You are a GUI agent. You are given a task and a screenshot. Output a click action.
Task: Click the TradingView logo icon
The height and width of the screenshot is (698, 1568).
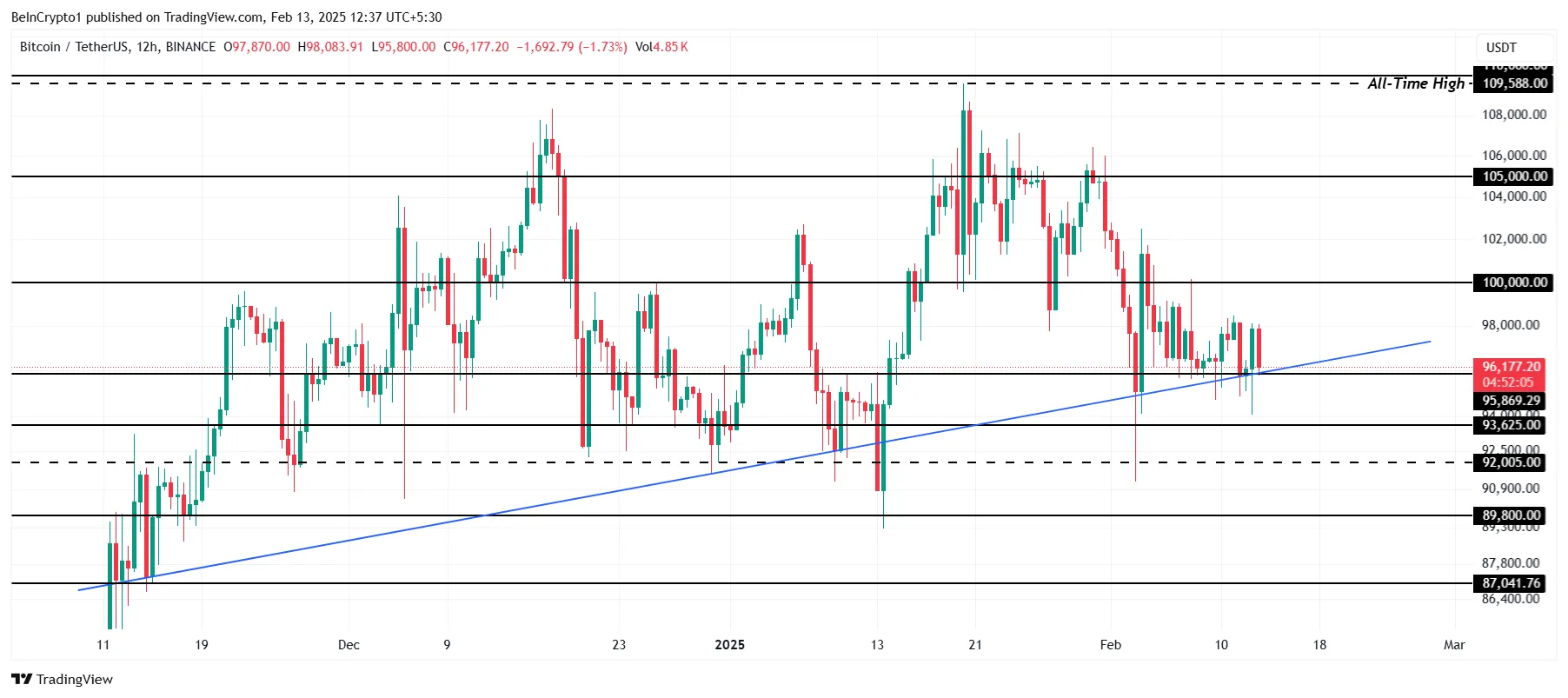tap(22, 680)
